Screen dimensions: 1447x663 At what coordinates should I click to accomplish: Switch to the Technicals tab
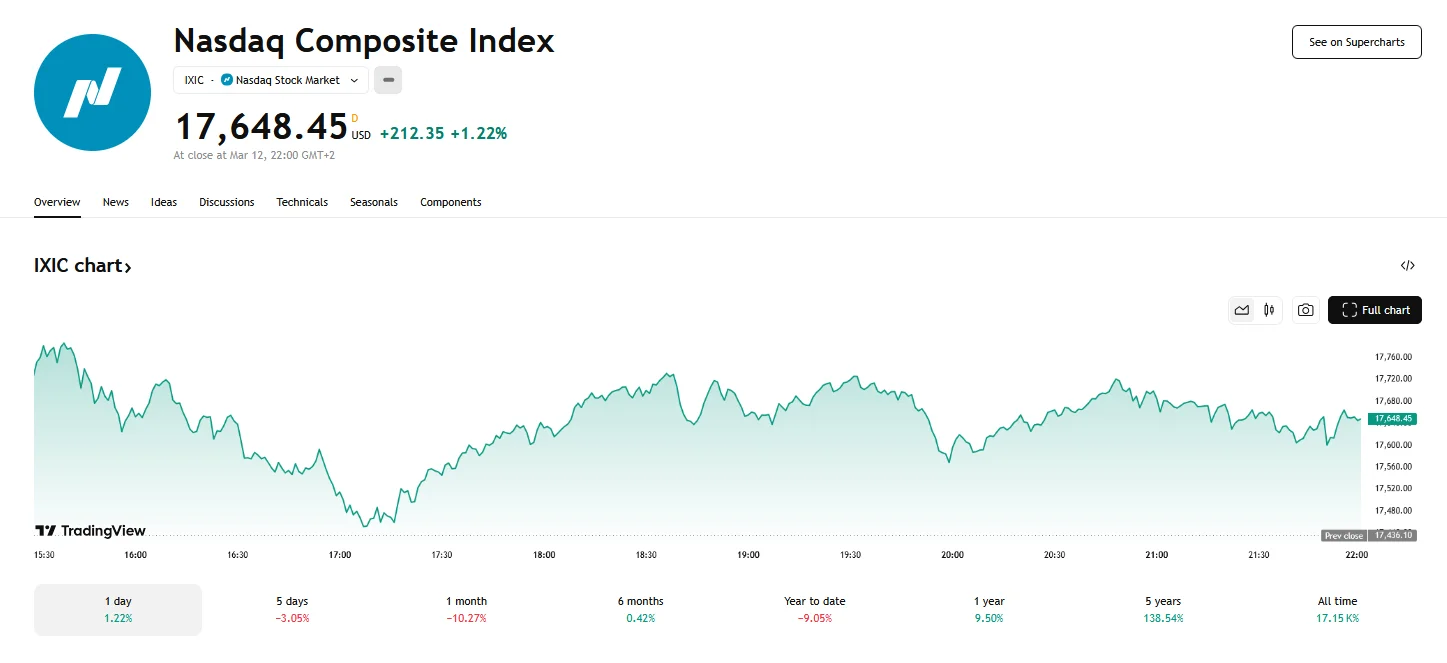click(302, 202)
